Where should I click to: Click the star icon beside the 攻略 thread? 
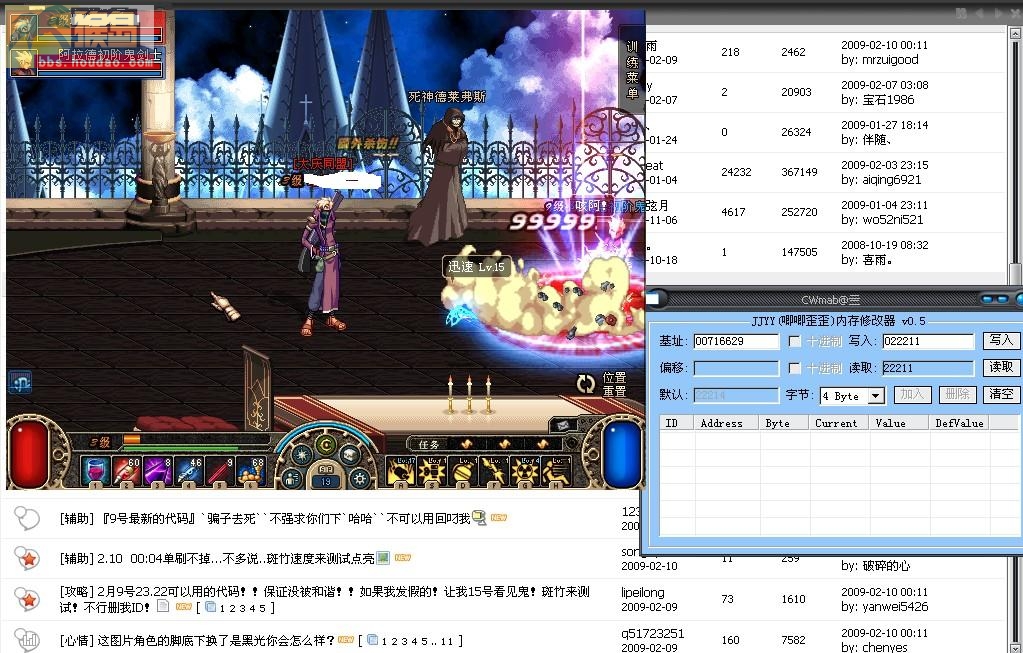pos(27,599)
